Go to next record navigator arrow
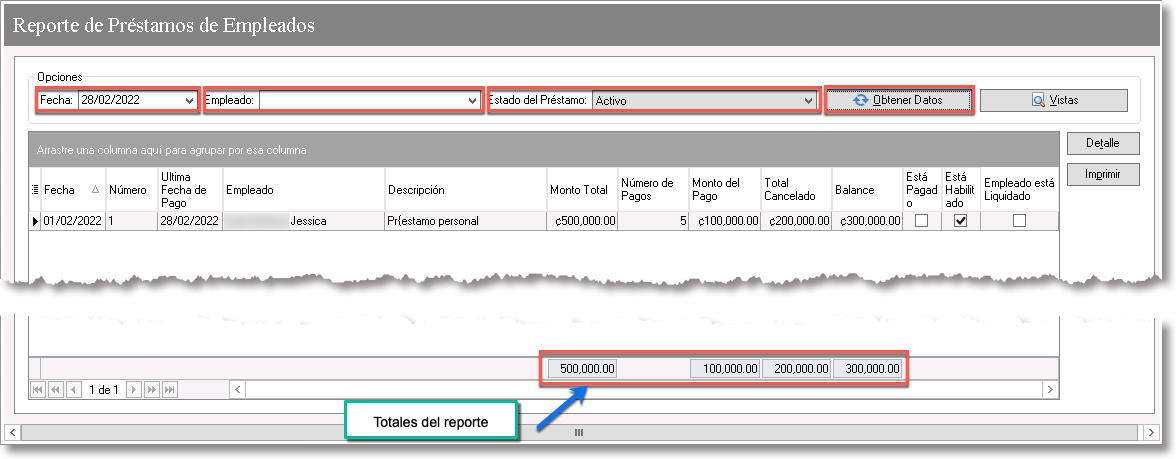 tap(134, 389)
